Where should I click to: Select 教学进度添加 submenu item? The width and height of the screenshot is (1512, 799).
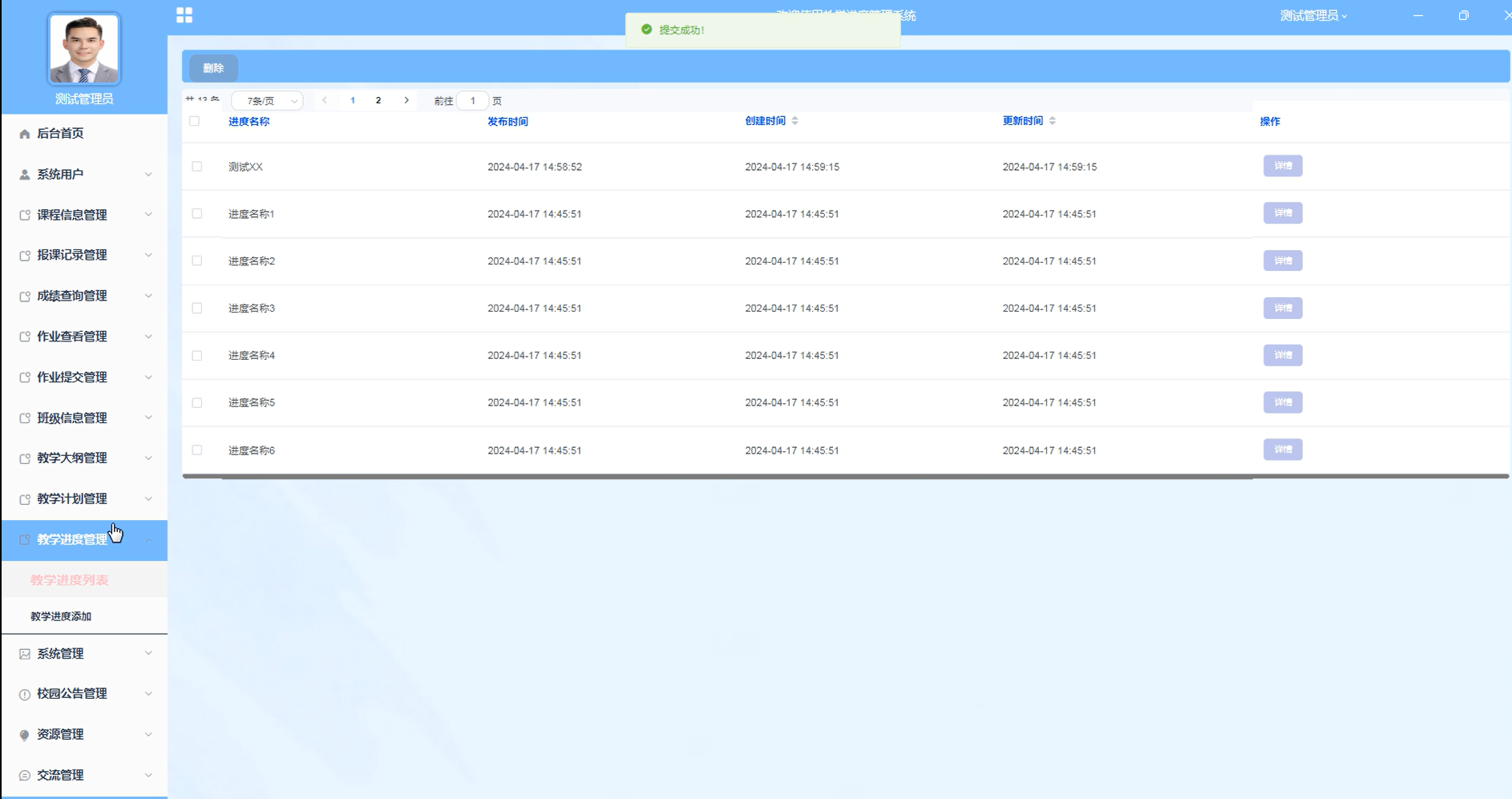[84, 616]
